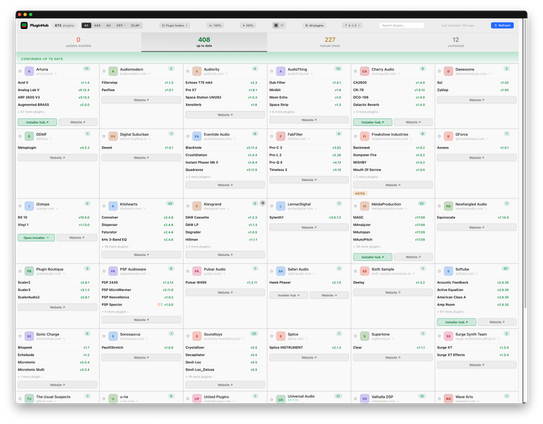This screenshot has height=424, width=543.
Task: Select the AU format filter
Action: click(108, 25)
